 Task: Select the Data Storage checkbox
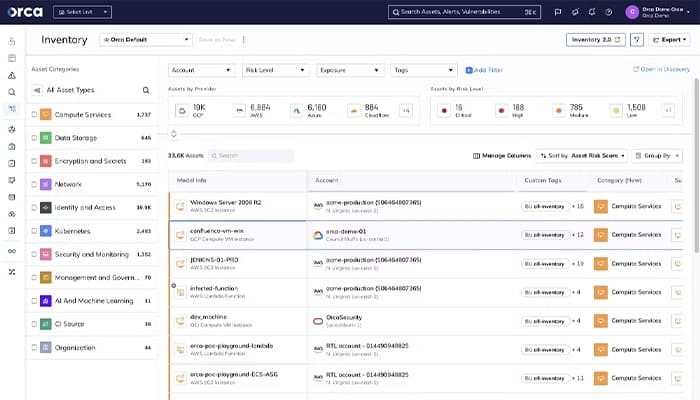pyautogui.click(x=34, y=138)
